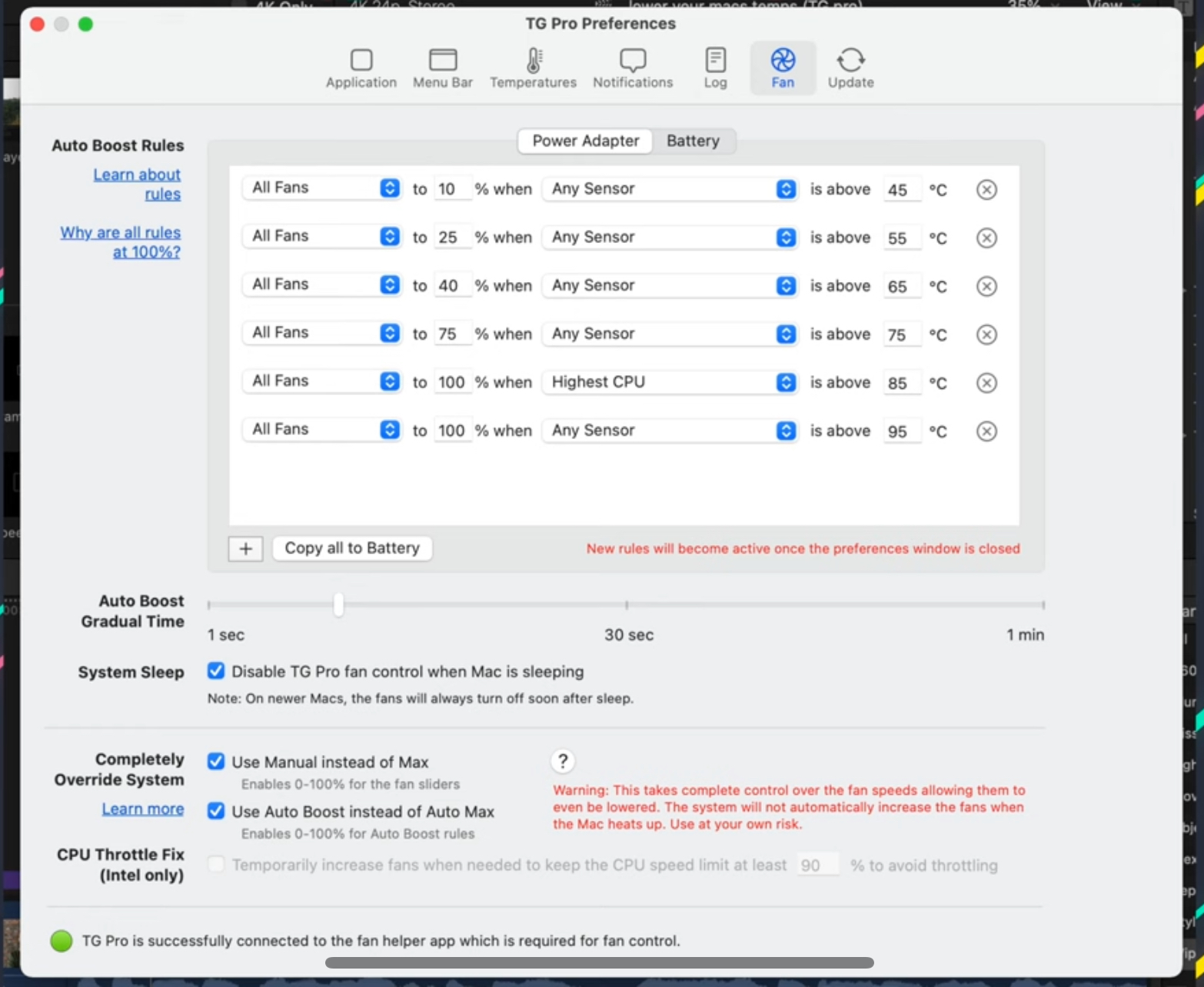This screenshot has height=987, width=1204.
Task: Toggle CPU Throttle Fix checkbox
Action: click(x=216, y=864)
